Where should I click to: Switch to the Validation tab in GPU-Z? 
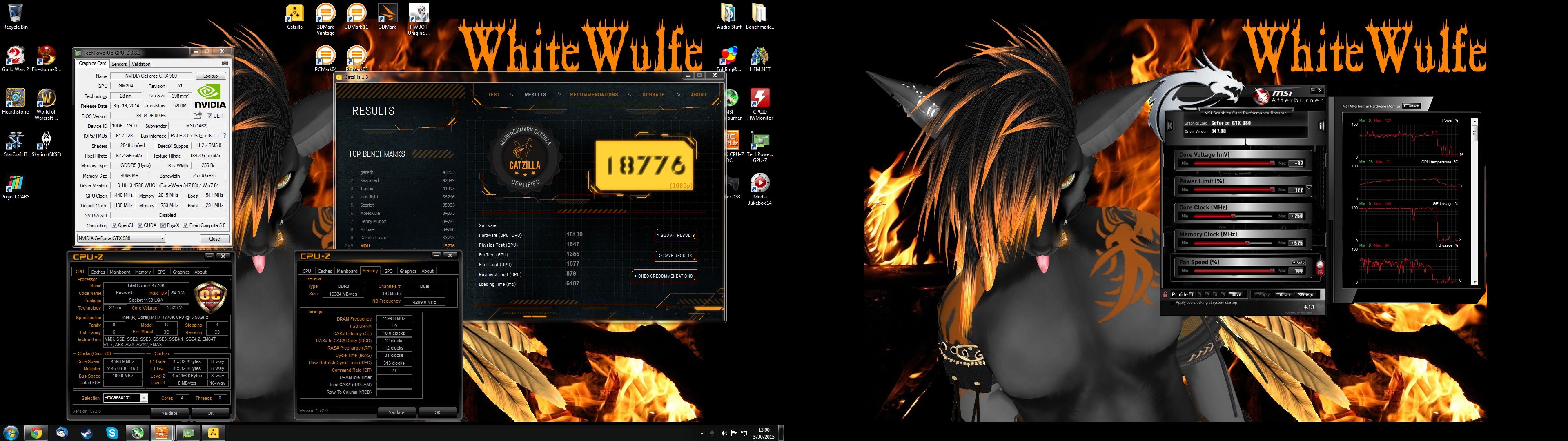tap(141, 64)
